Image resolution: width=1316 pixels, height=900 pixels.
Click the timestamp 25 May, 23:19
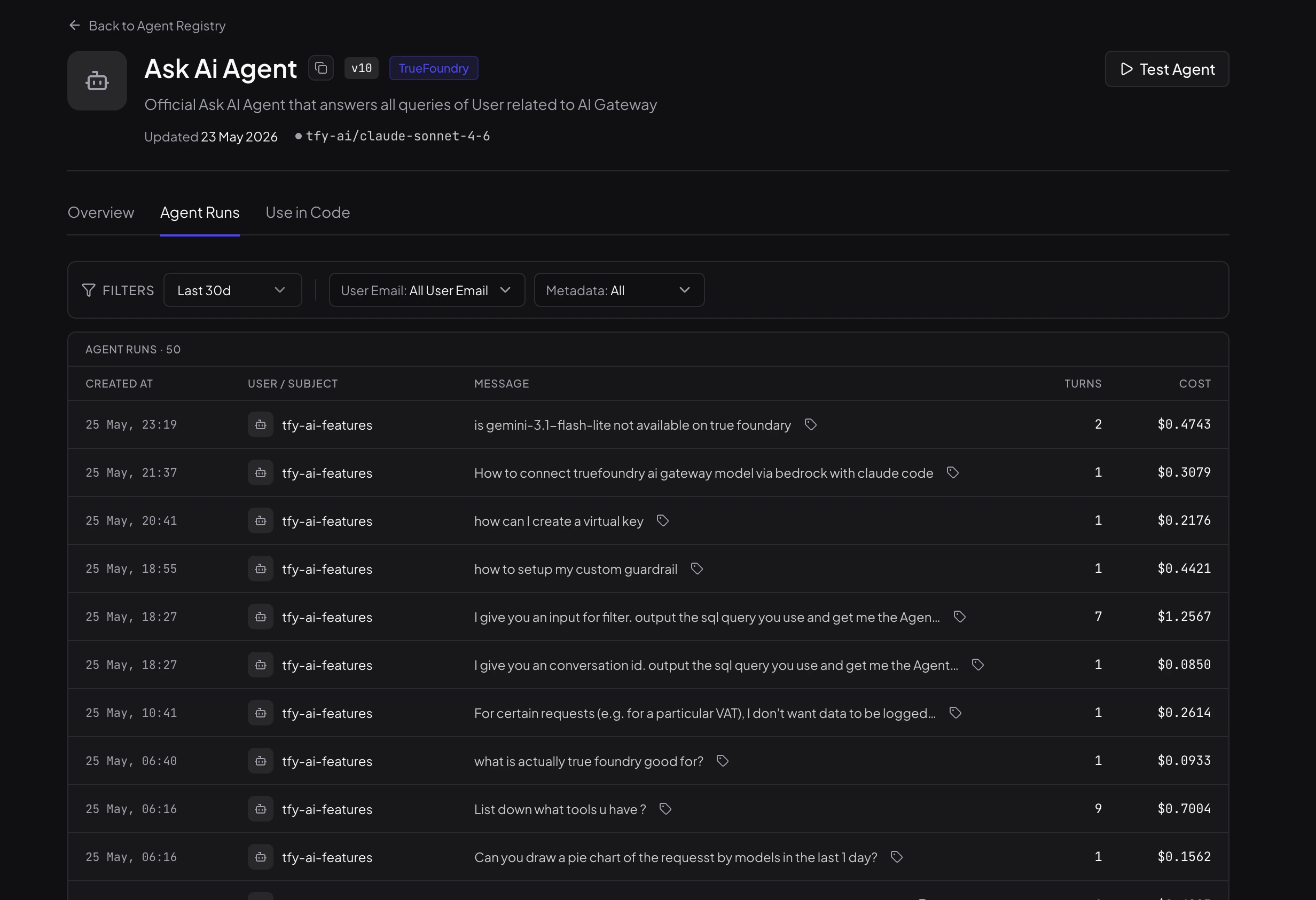pos(131,424)
